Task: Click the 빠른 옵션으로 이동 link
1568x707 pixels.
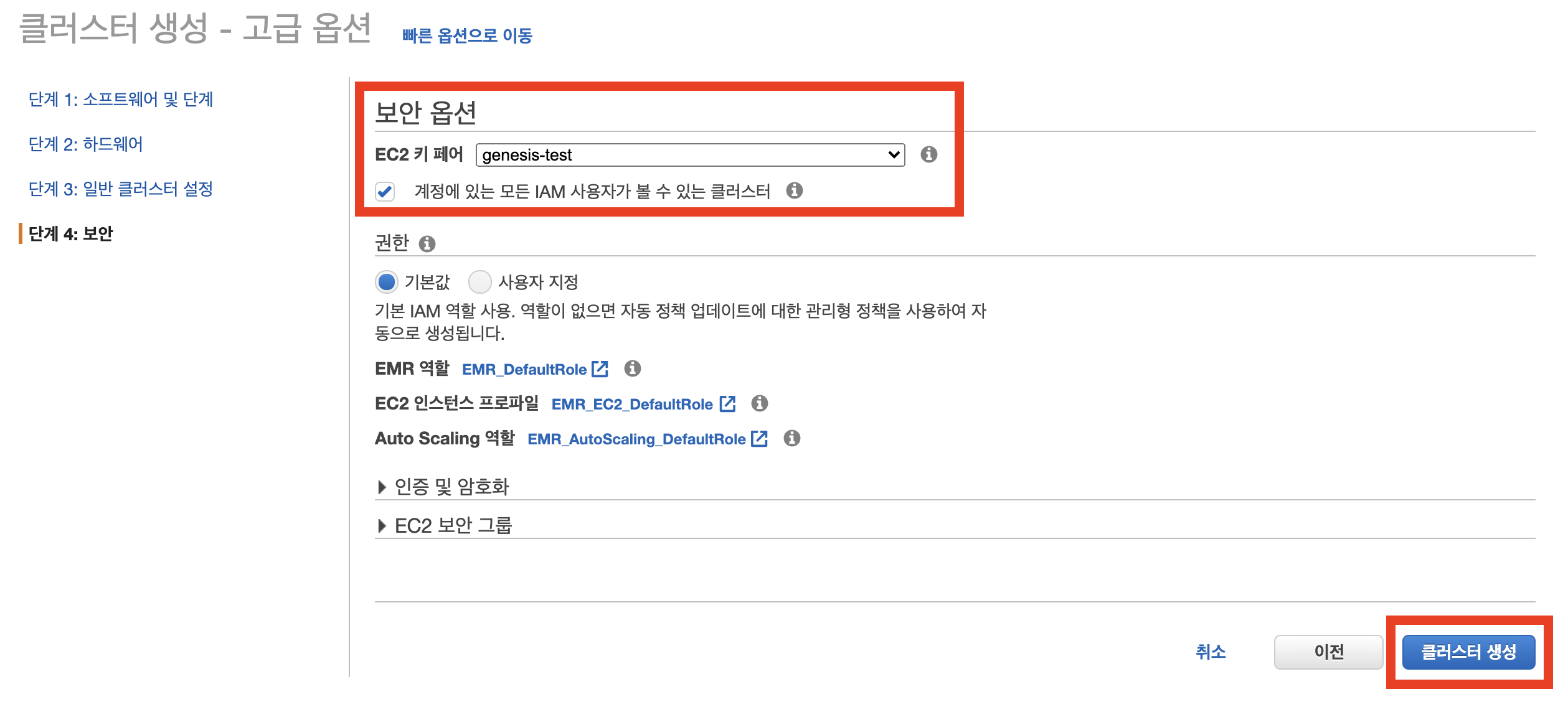Action: [x=467, y=36]
